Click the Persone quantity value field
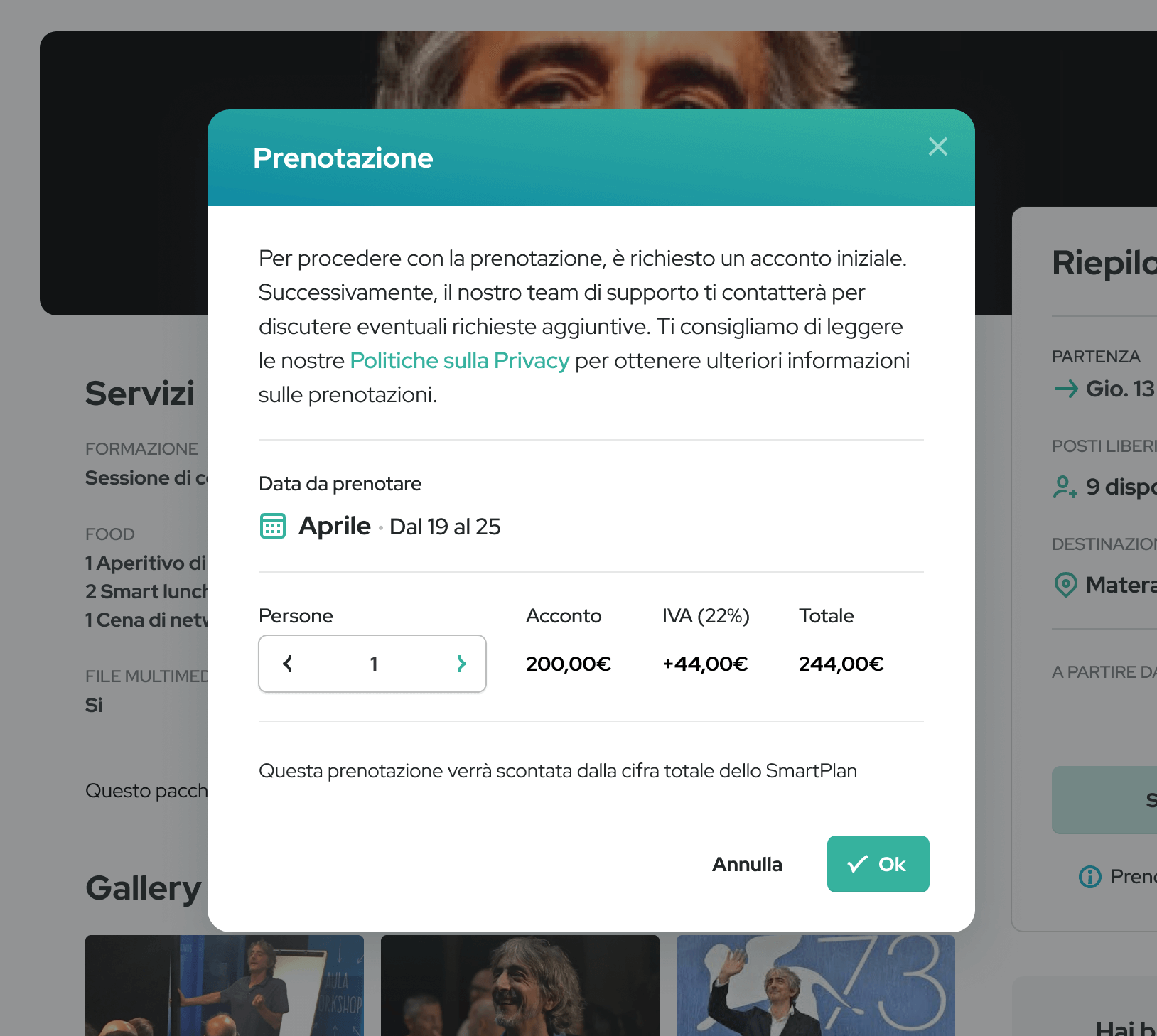 click(374, 664)
